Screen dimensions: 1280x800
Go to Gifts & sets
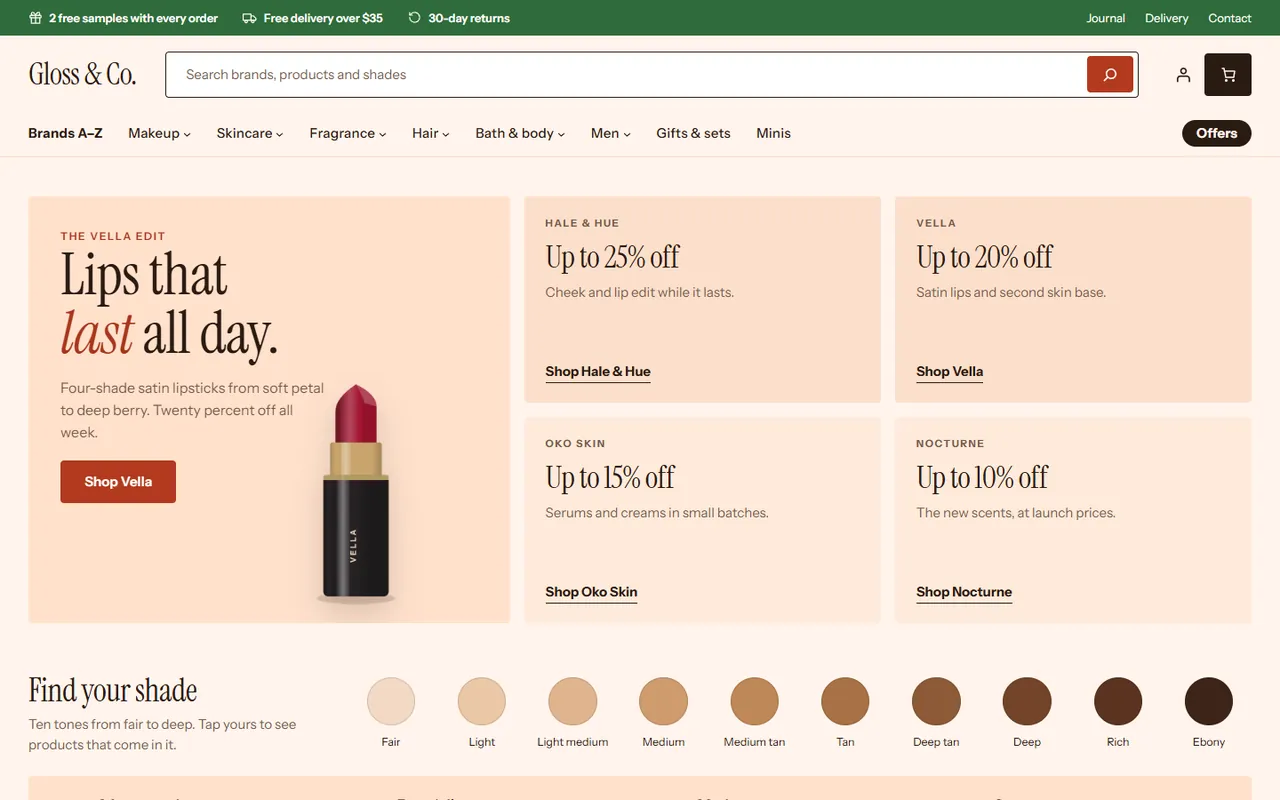(693, 133)
